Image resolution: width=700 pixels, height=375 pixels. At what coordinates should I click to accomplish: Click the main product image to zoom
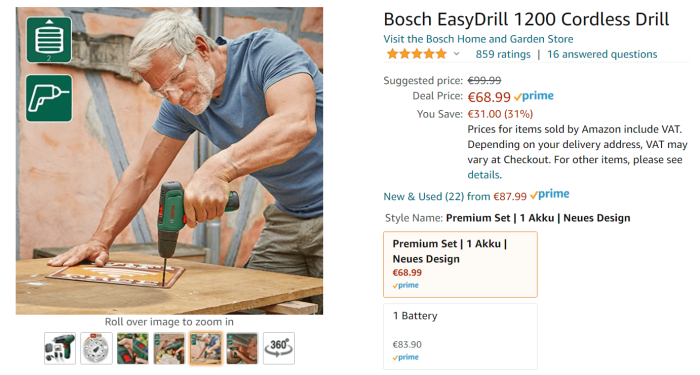tap(169, 161)
